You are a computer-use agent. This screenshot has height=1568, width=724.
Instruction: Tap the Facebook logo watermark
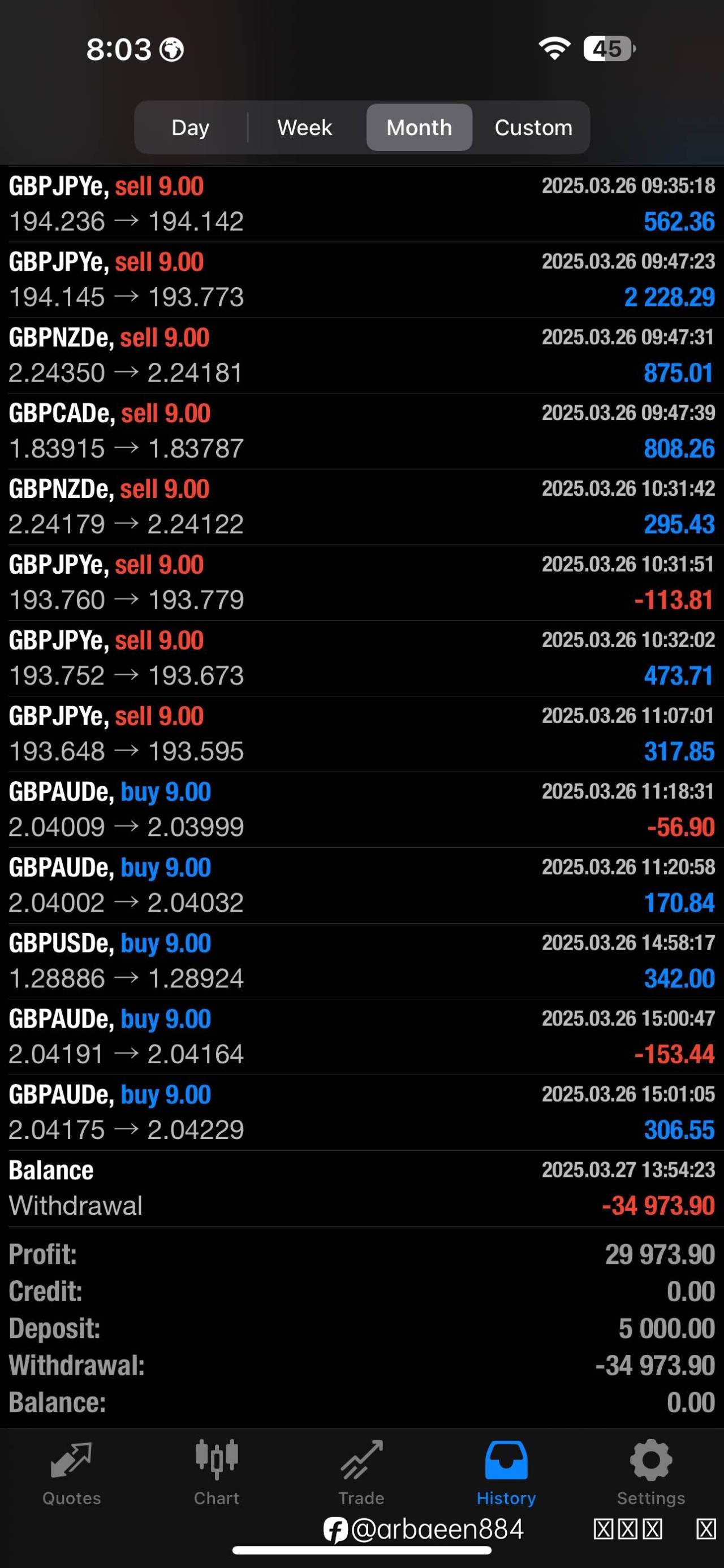coord(335,1530)
